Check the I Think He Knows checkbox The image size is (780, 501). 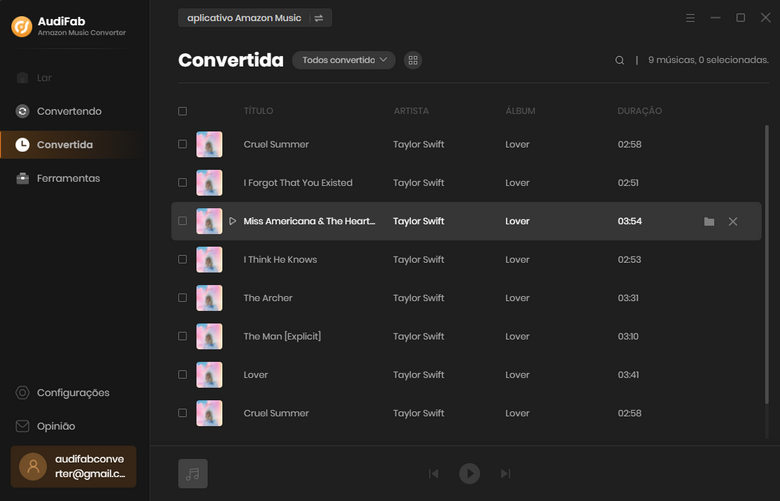[183, 259]
